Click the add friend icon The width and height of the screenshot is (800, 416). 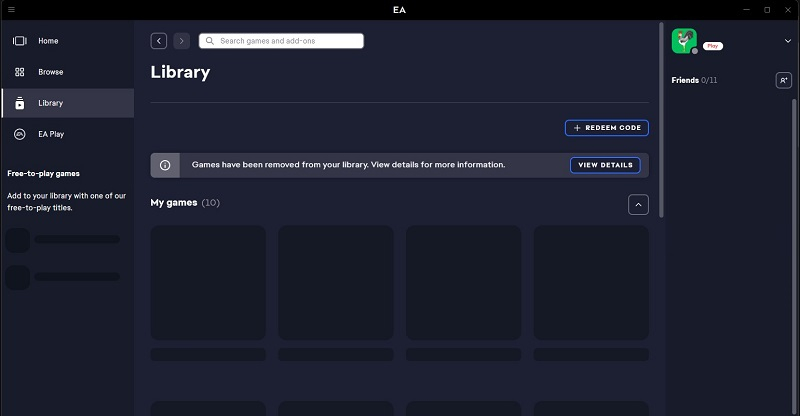pos(783,80)
